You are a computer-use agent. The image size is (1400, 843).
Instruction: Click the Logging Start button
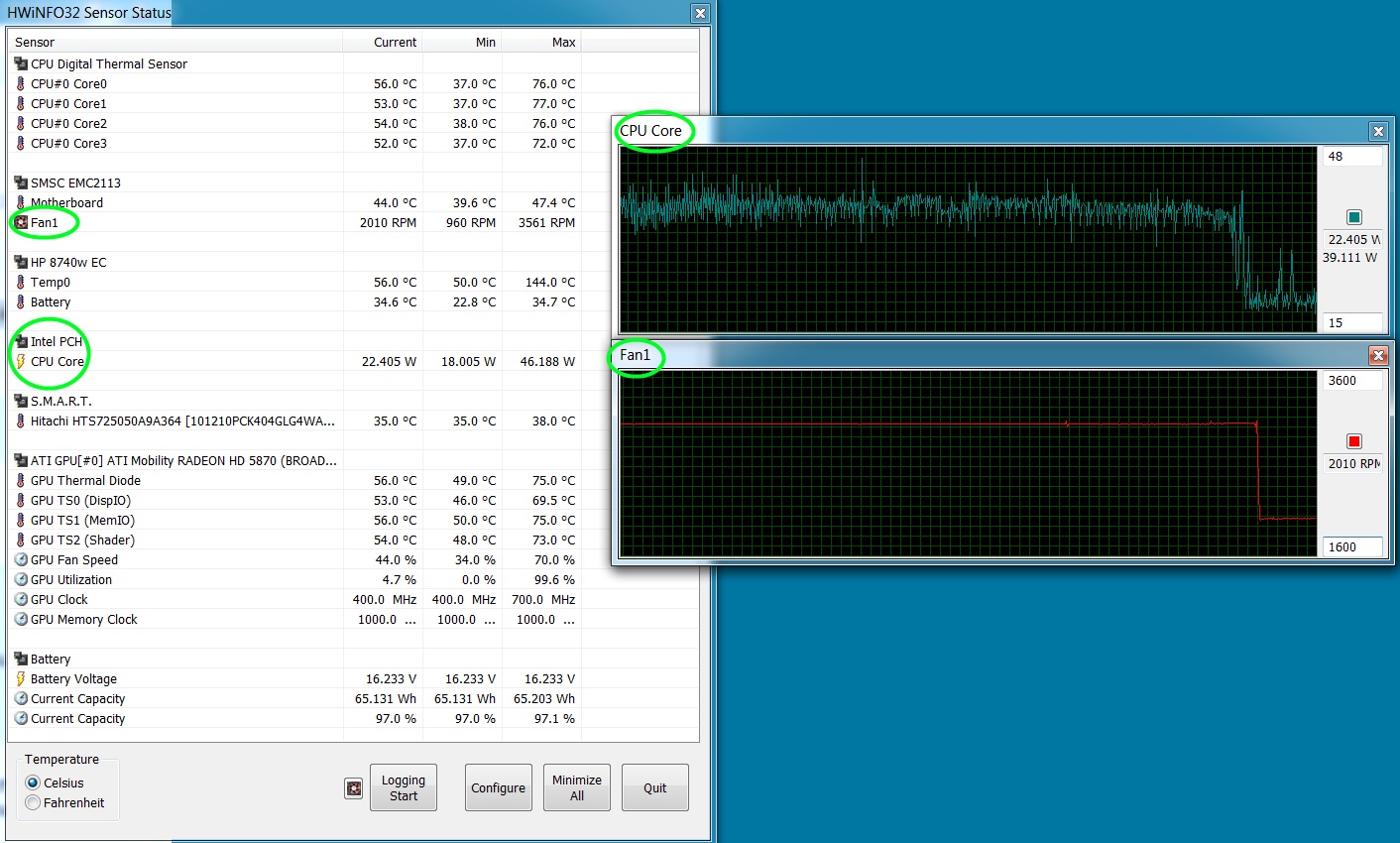tap(404, 787)
